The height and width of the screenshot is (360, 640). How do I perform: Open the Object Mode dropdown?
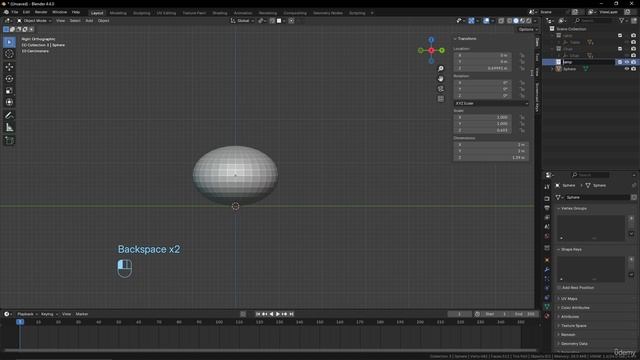pyautogui.click(x=34, y=21)
